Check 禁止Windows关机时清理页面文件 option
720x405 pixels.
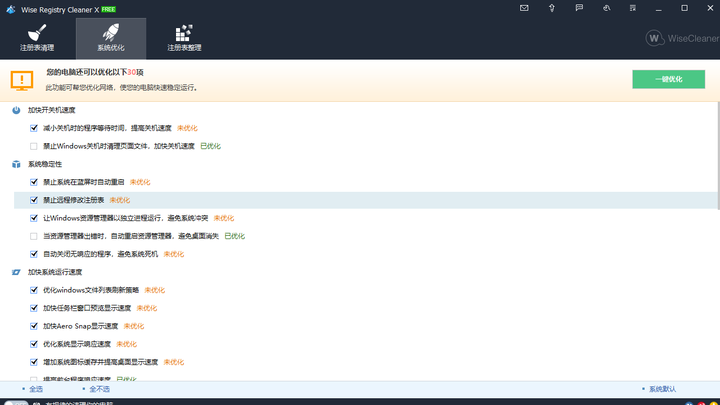tap(34, 146)
